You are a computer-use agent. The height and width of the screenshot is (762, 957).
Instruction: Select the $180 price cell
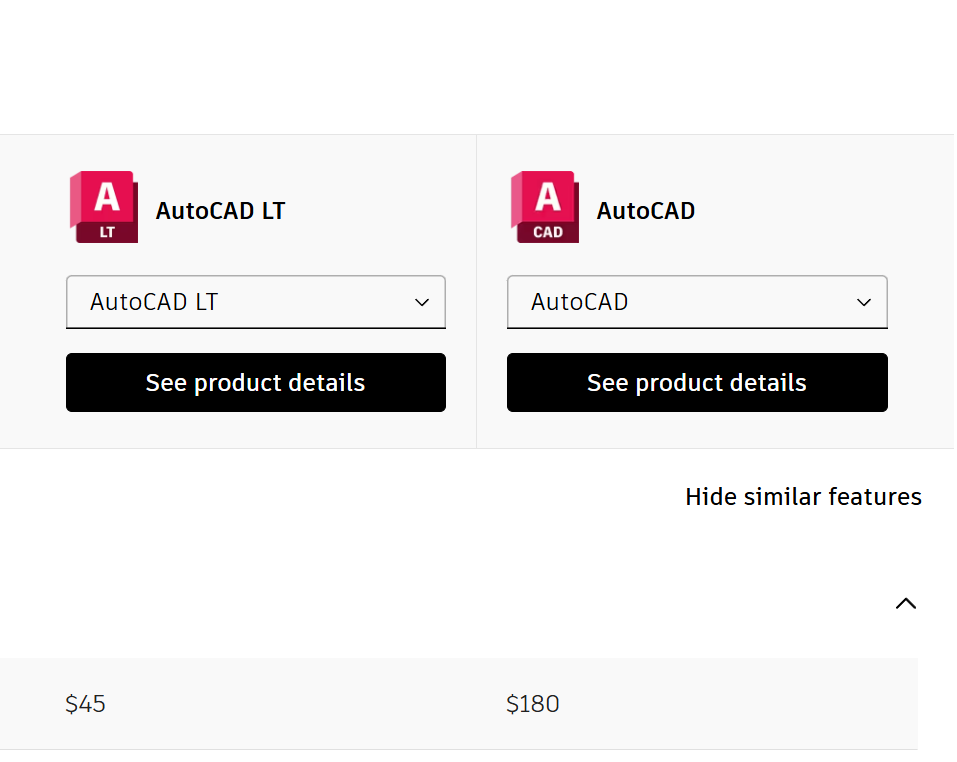[x=533, y=704]
